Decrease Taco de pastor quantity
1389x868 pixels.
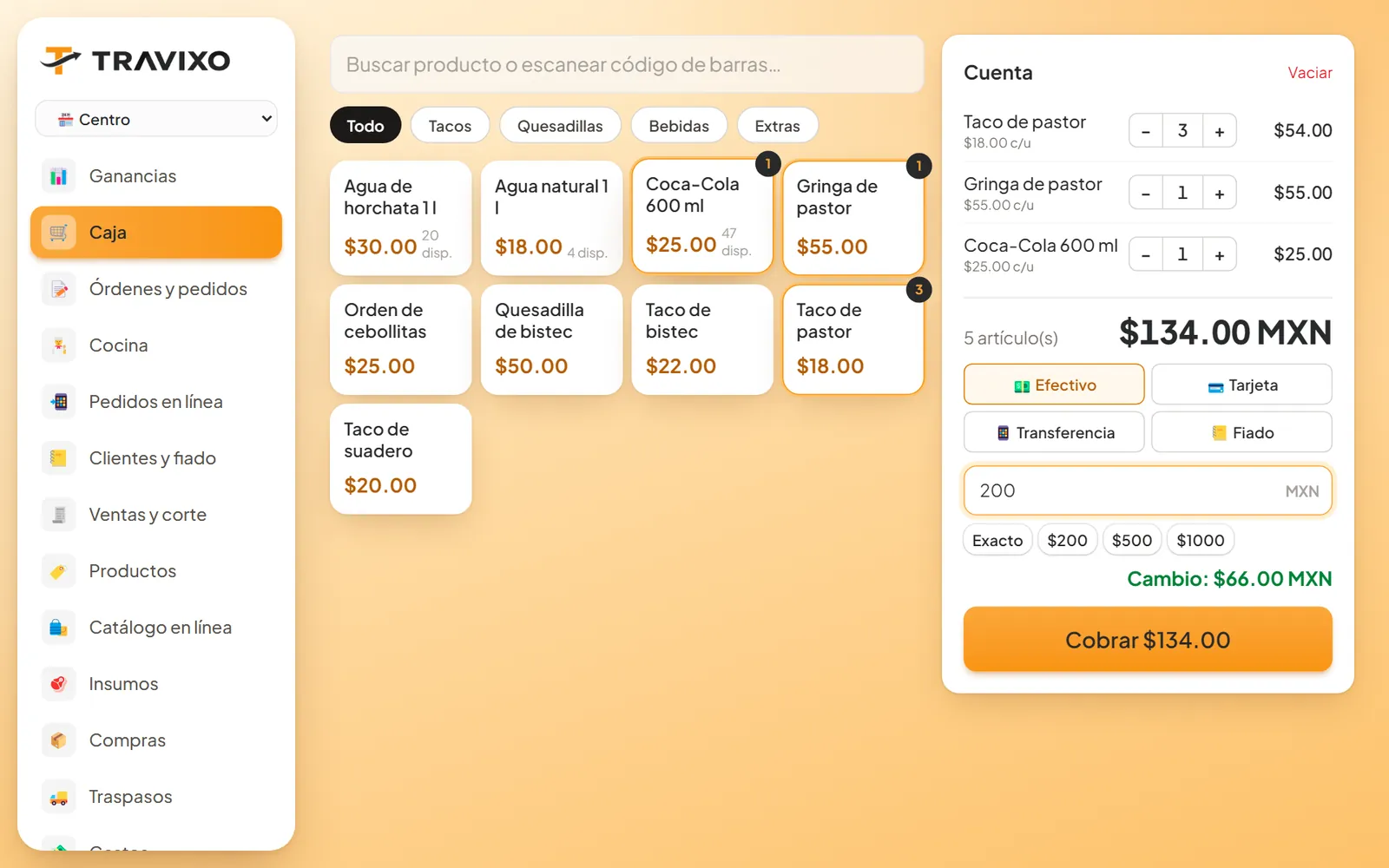(x=1146, y=131)
